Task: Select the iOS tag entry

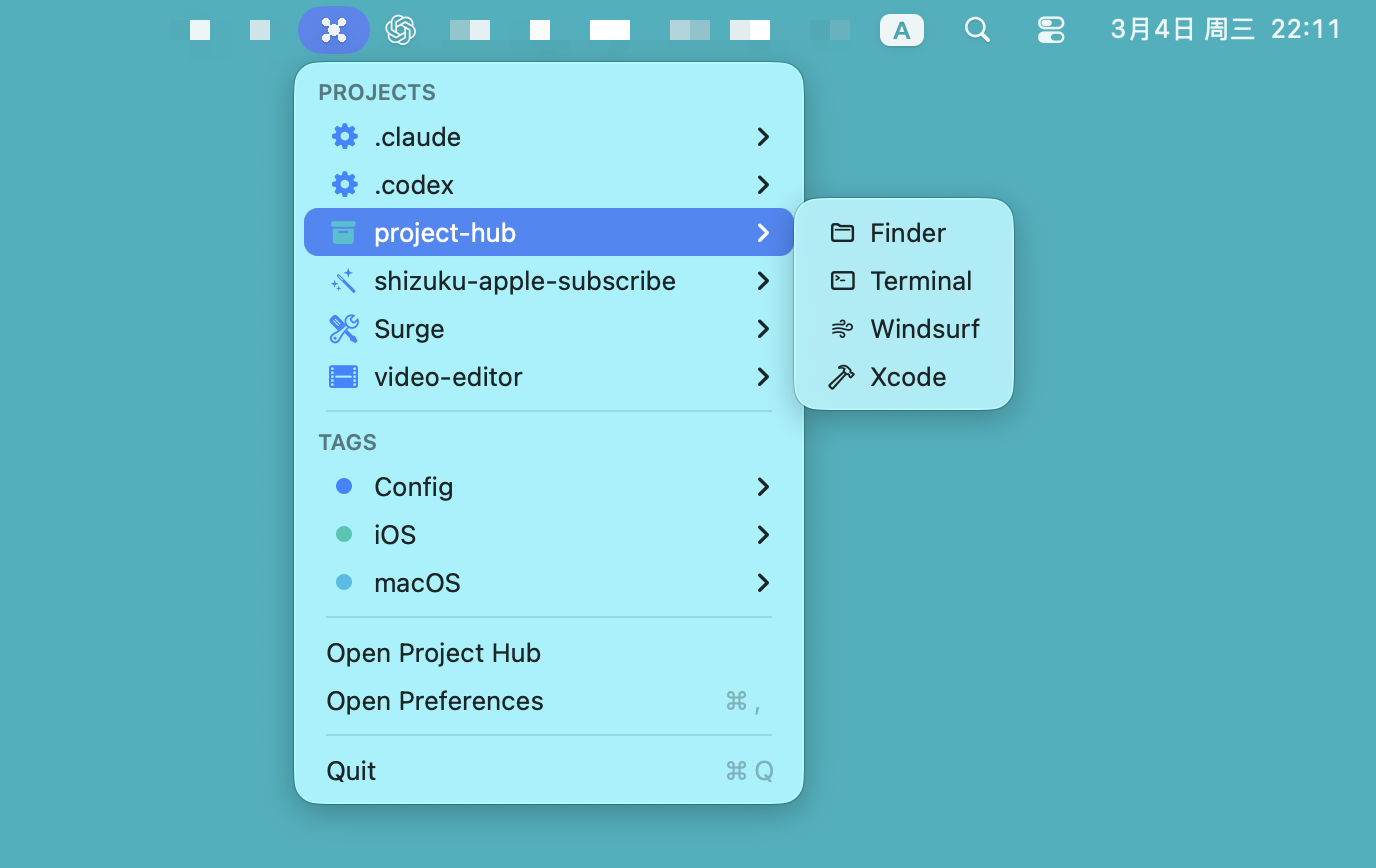Action: click(549, 534)
